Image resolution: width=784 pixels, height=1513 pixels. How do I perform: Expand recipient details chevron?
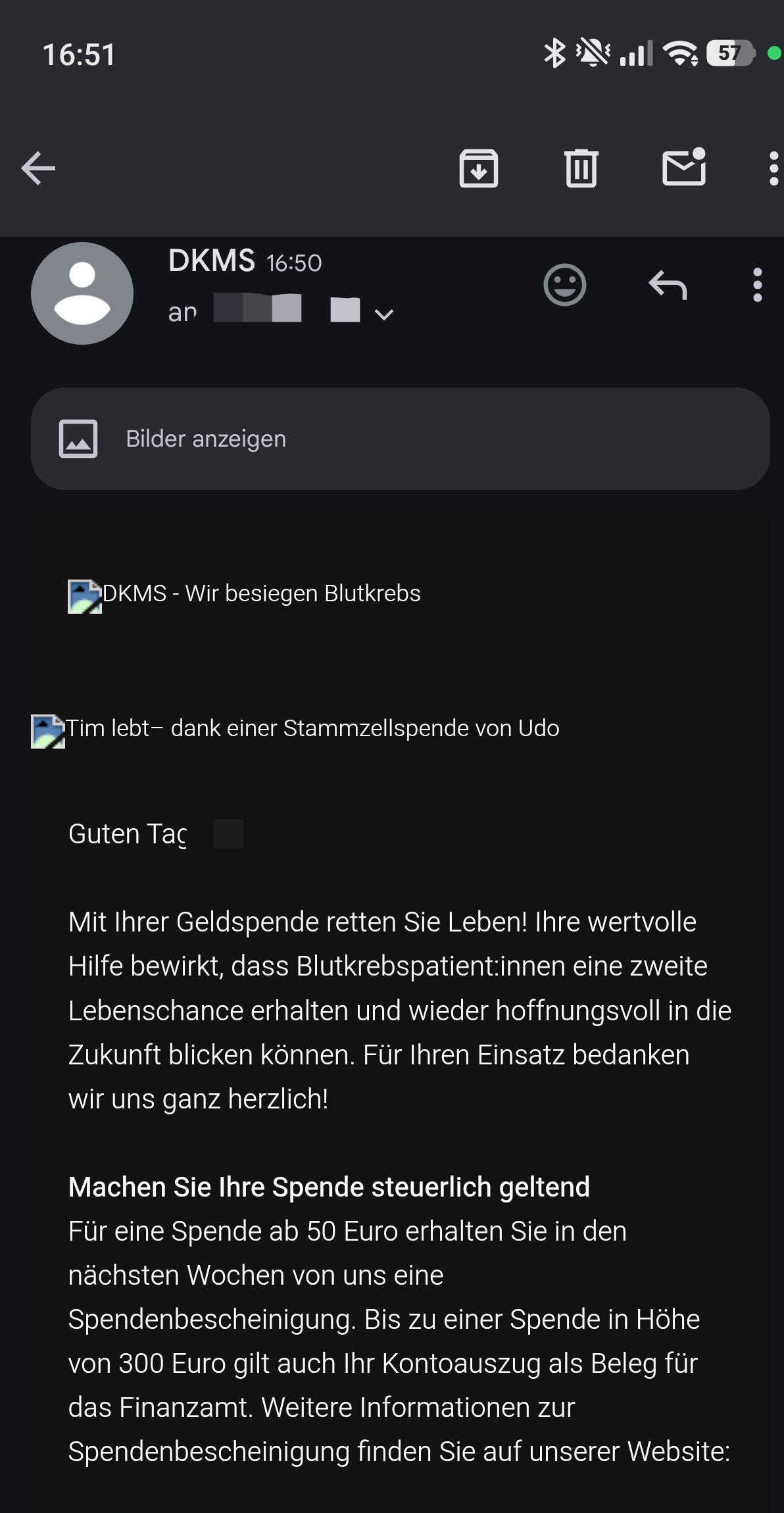click(383, 314)
